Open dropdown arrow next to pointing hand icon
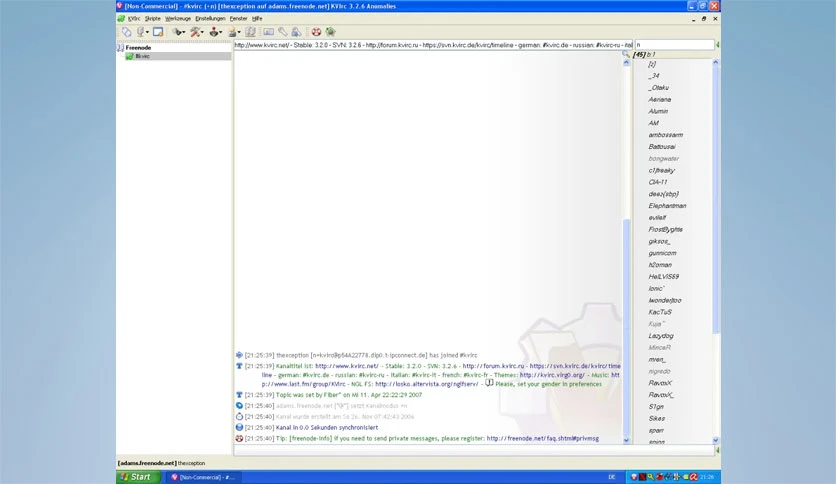The image size is (836, 484). click(x=183, y=33)
